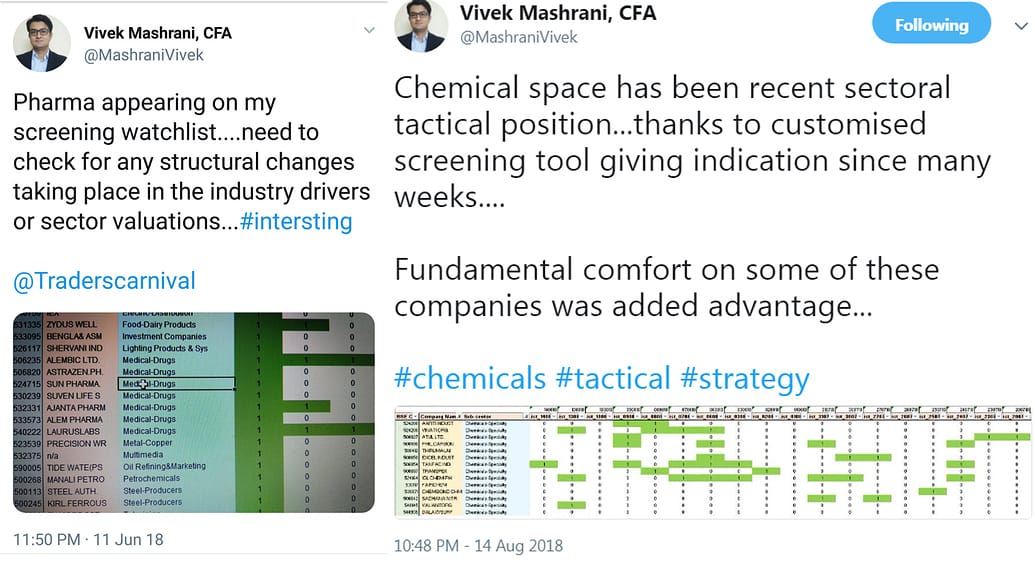1035x565 pixels.
Task: Open the chemicals screening spreadsheet image
Action: 712,463
